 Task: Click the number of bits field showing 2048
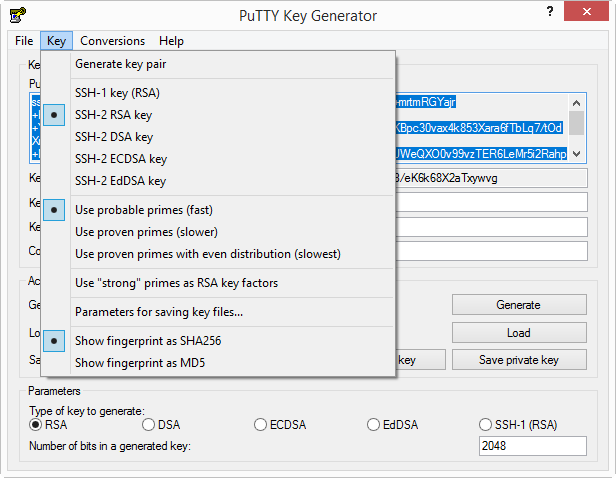click(533, 446)
